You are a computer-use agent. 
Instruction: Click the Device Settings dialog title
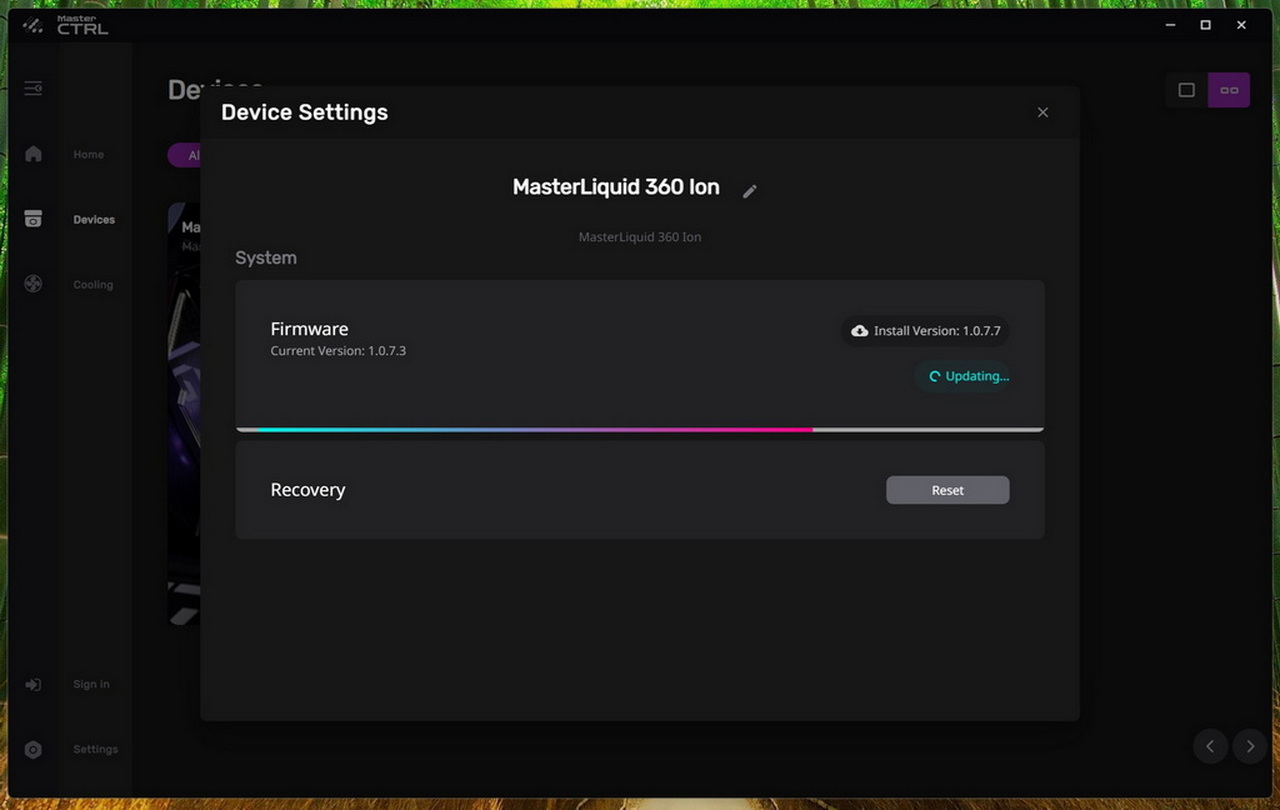(304, 112)
